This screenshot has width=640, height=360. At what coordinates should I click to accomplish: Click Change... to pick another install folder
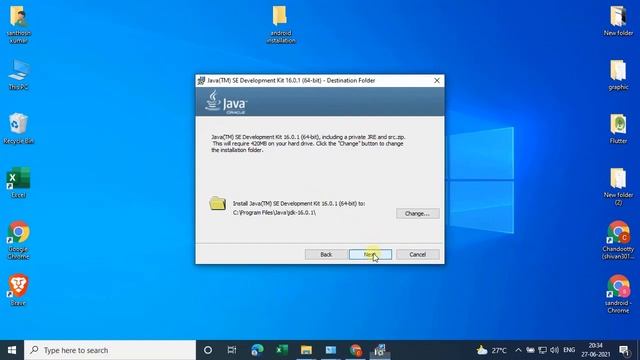pyautogui.click(x=418, y=213)
